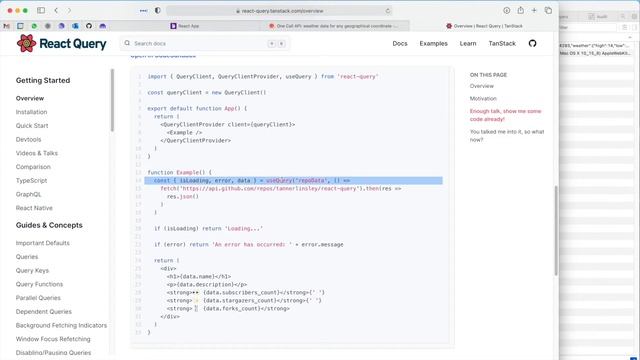
Task: Click the Audit tab in the background inspector window
Action: click(598, 17)
